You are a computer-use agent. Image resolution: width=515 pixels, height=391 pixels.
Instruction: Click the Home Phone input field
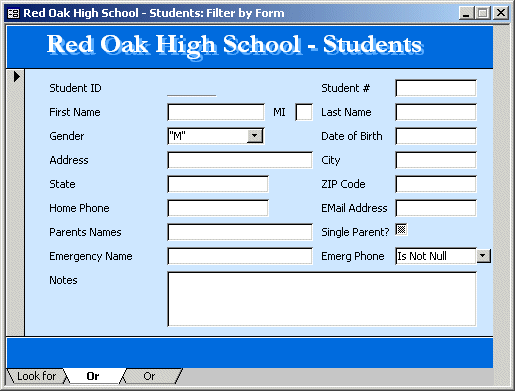(218, 208)
